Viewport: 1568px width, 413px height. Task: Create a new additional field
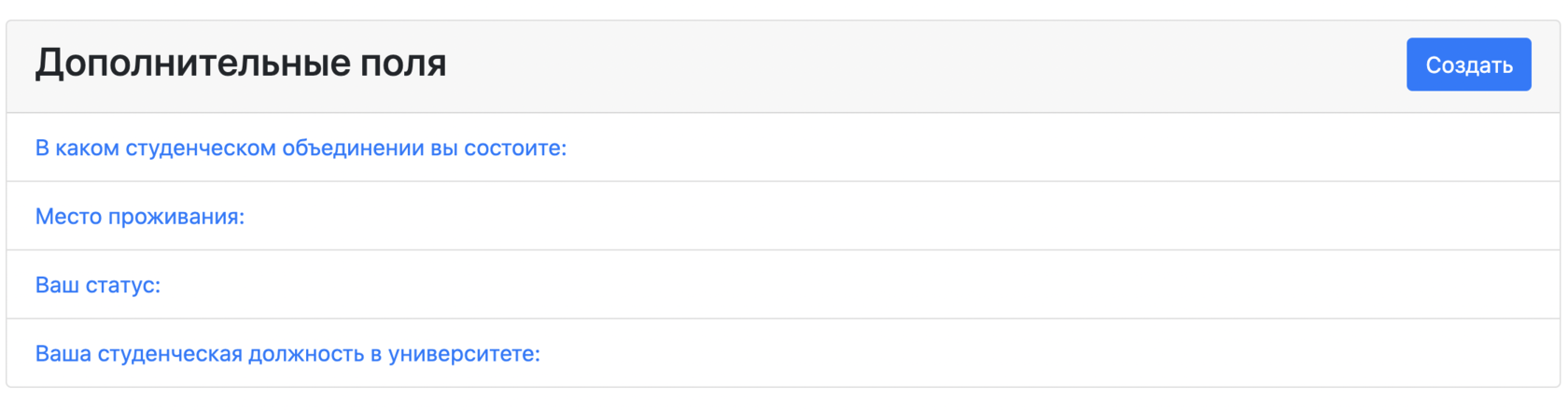pos(1467,64)
